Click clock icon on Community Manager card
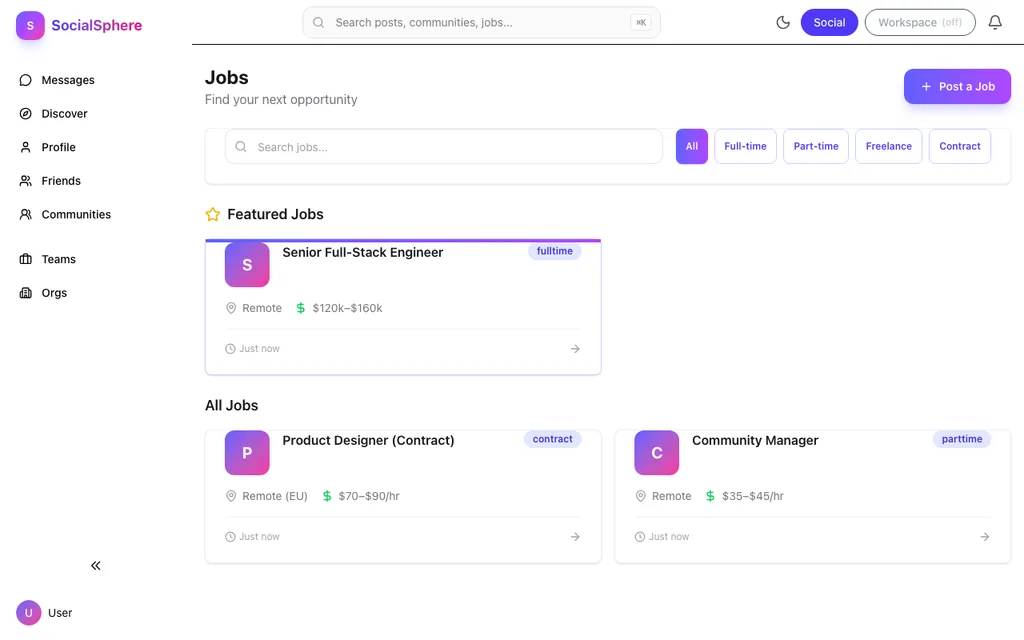1024x640 pixels. tap(639, 537)
